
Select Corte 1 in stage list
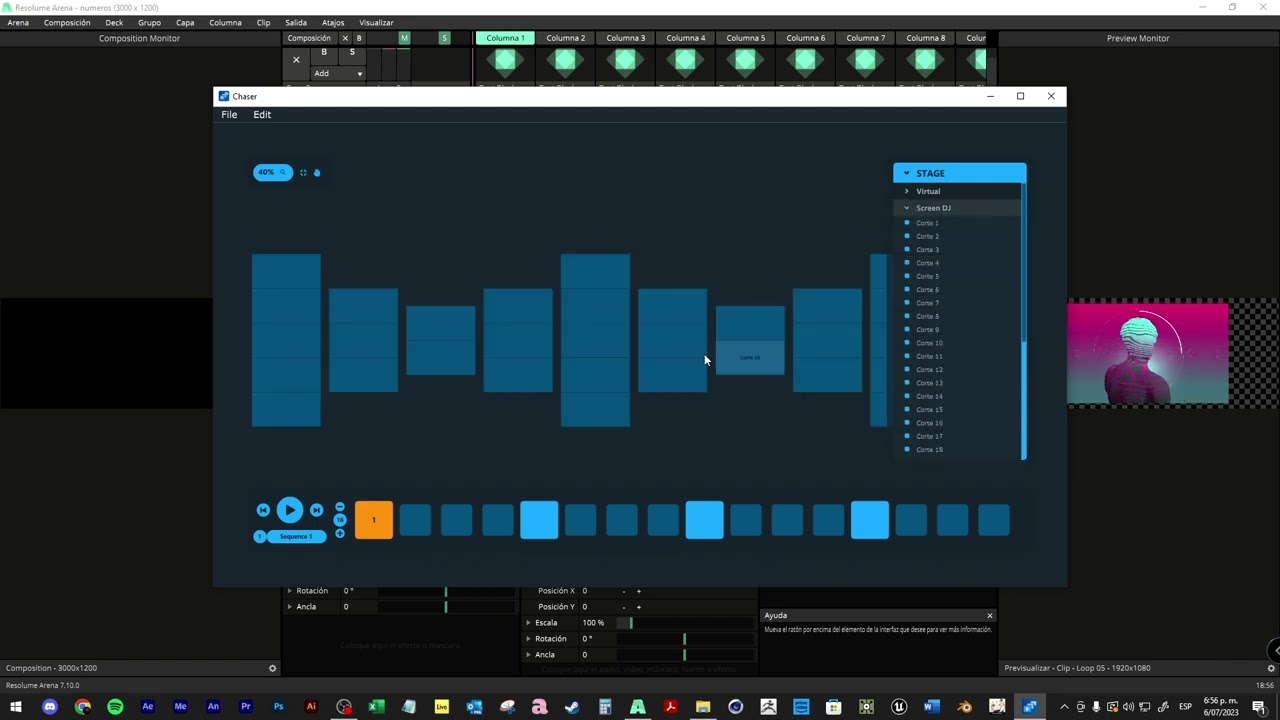point(927,223)
